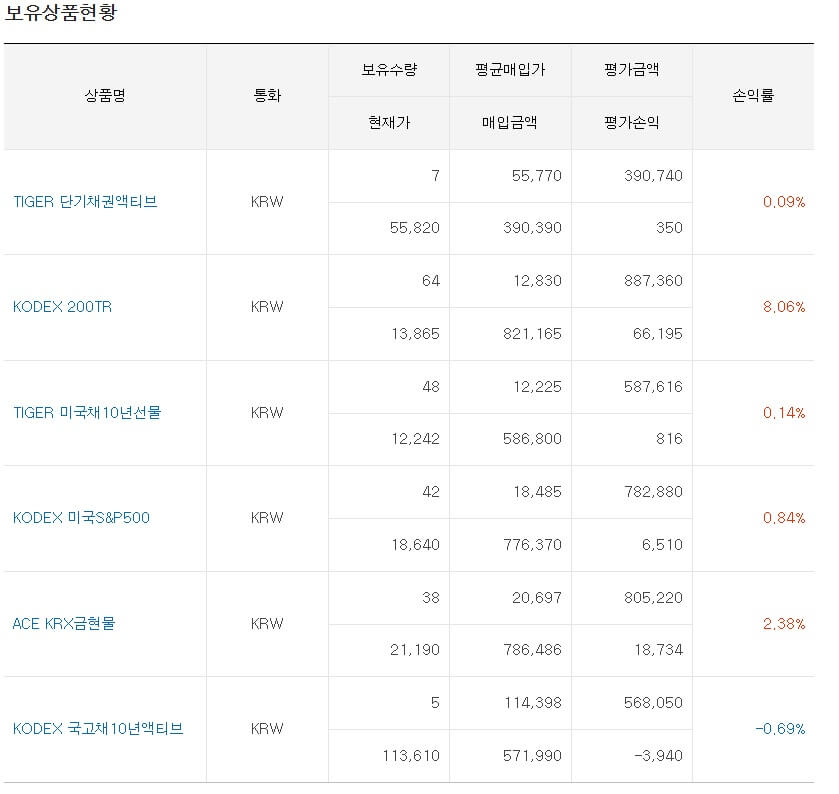The image size is (839, 794).
Task: Select the average price 114,398
Action: [x=533, y=702]
